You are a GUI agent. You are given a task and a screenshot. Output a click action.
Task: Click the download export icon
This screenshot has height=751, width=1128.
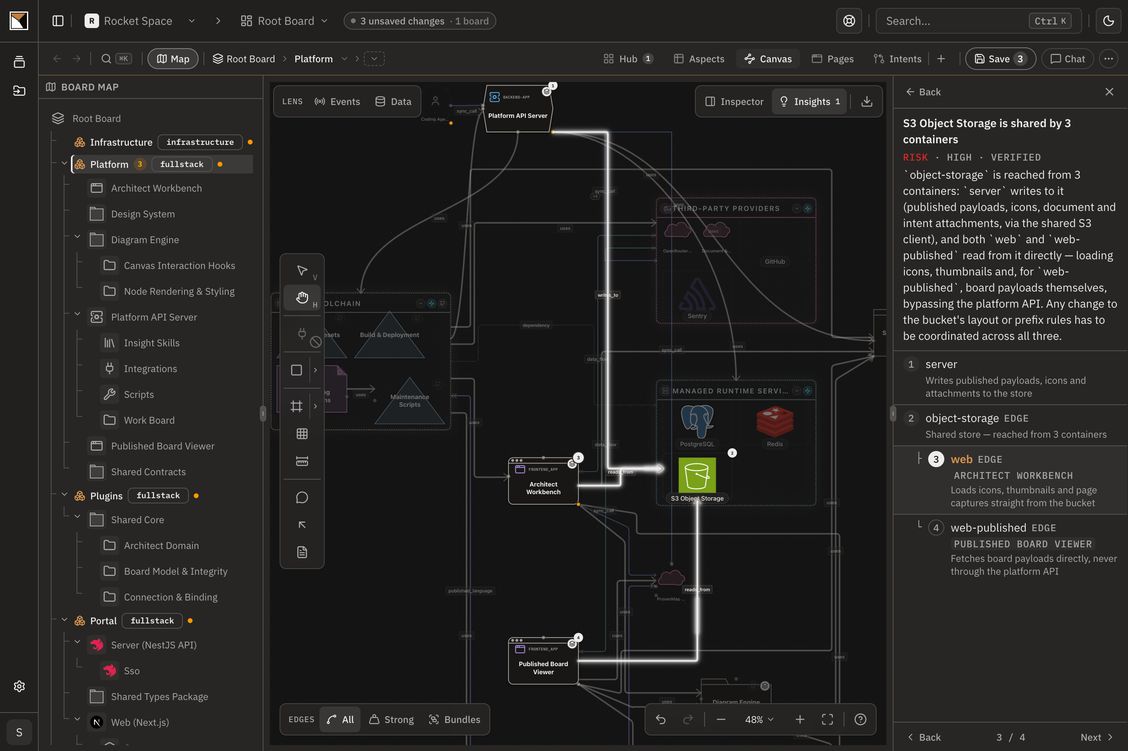coord(866,101)
